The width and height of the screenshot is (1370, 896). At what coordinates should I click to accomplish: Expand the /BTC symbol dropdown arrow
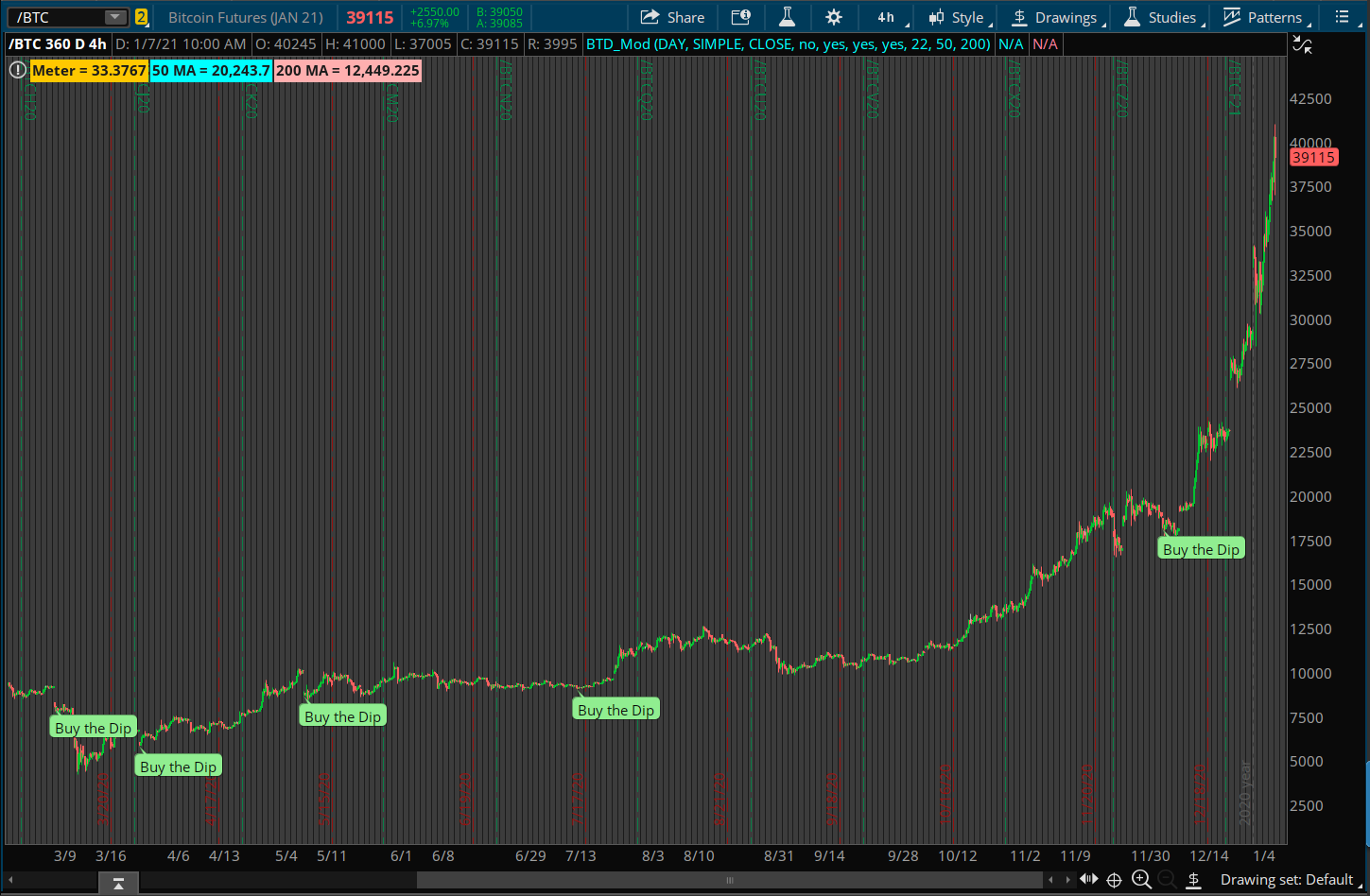pyautogui.click(x=115, y=17)
